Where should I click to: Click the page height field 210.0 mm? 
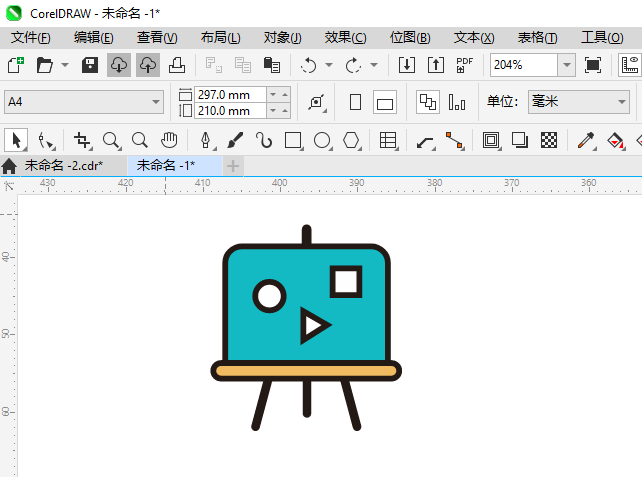(x=230, y=111)
